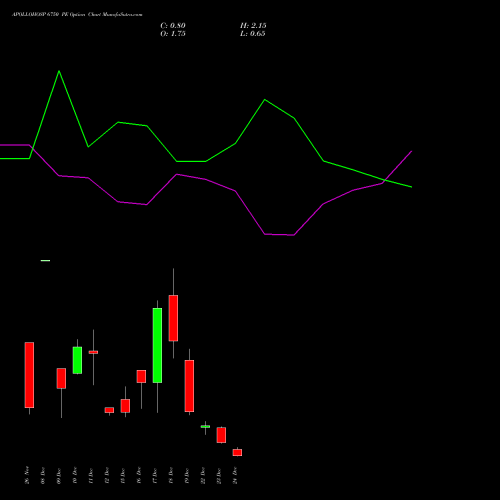
Task: Click the small green dash above 08 Dec
Action: click(x=45, y=261)
